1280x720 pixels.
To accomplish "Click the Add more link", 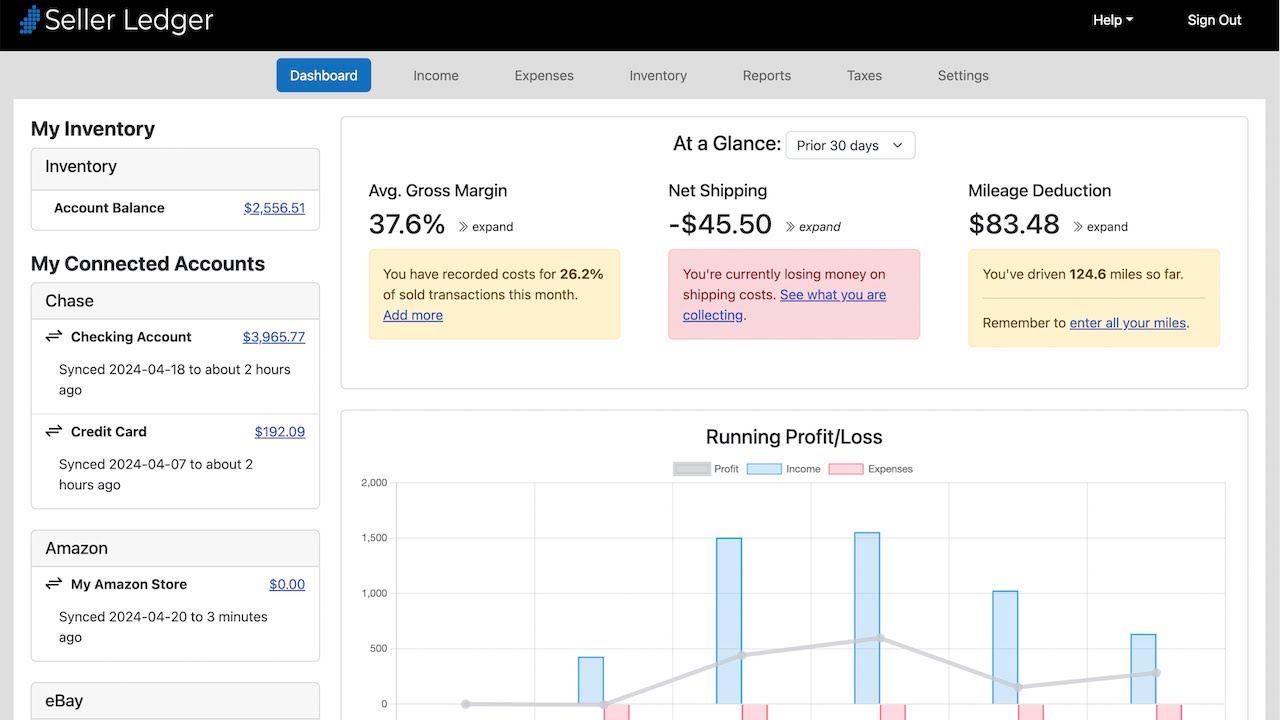I will coord(413,315).
